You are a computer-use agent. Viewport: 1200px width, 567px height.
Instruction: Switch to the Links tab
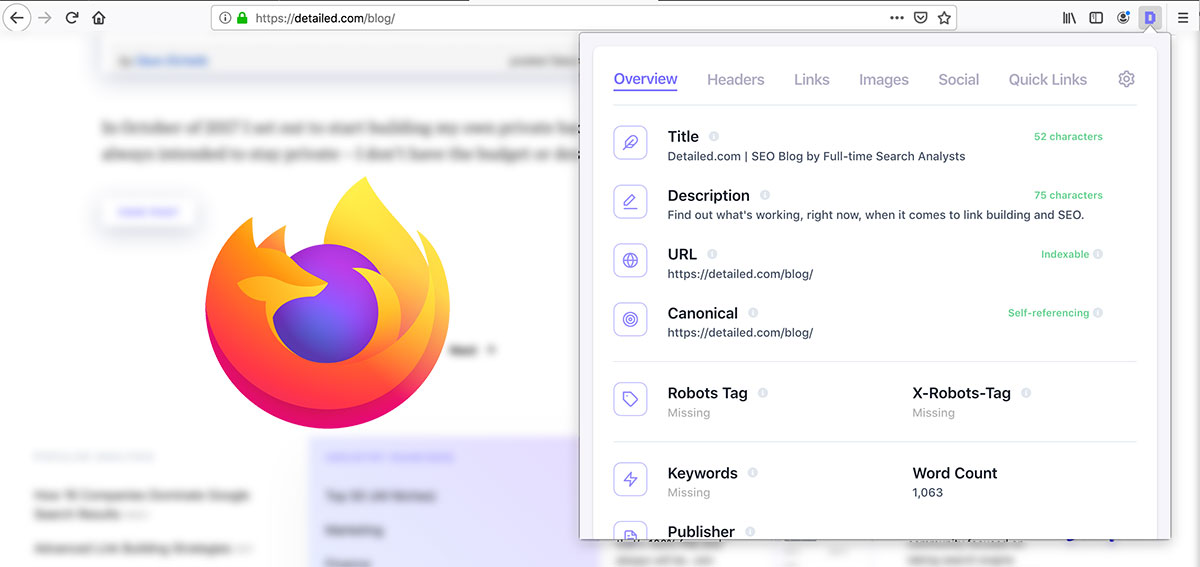coord(812,80)
